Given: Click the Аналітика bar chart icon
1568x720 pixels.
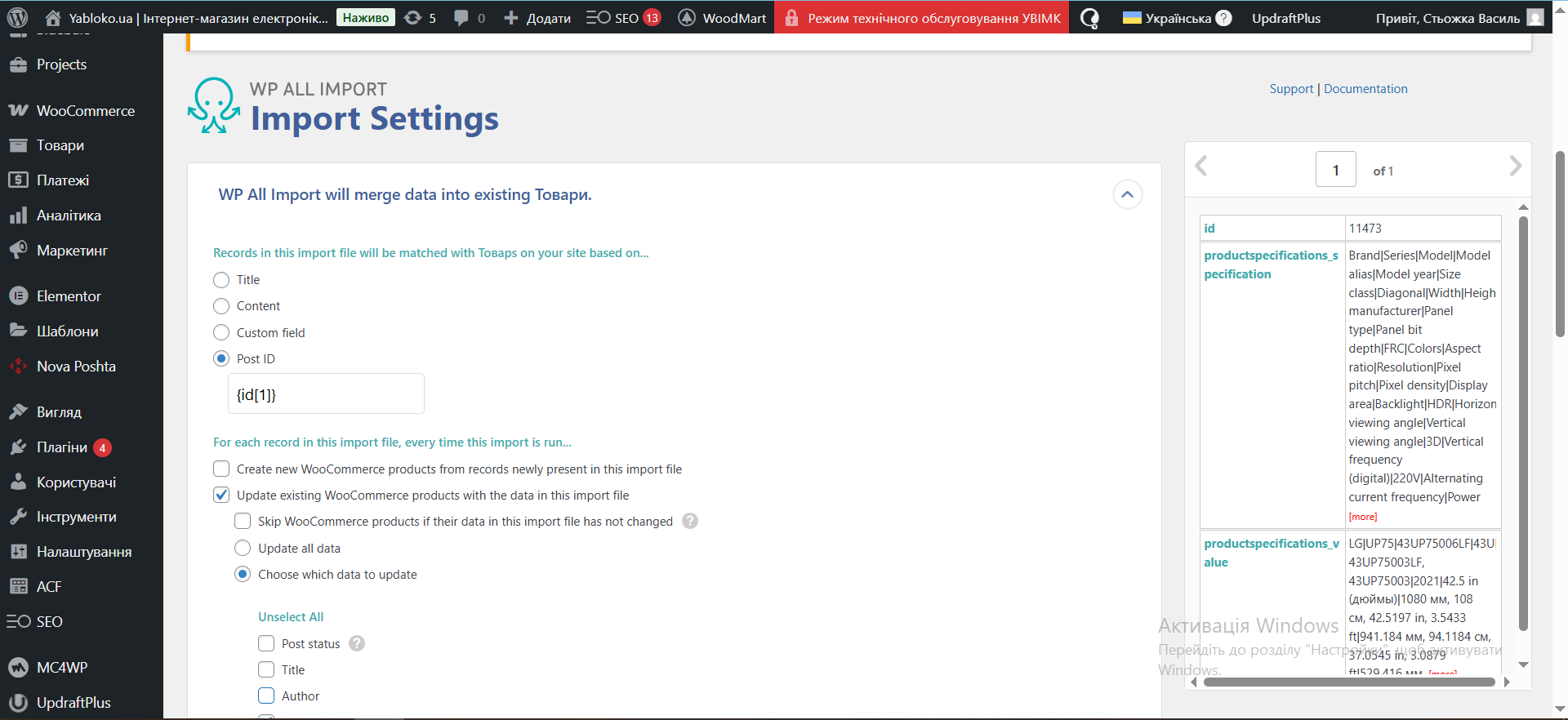Looking at the screenshot, I should 19,216.
